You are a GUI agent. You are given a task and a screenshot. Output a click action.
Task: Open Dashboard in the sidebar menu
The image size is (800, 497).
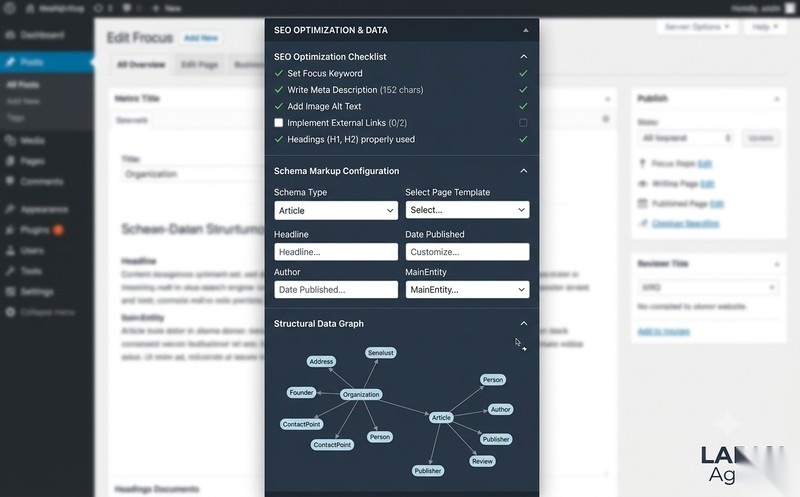42,35
